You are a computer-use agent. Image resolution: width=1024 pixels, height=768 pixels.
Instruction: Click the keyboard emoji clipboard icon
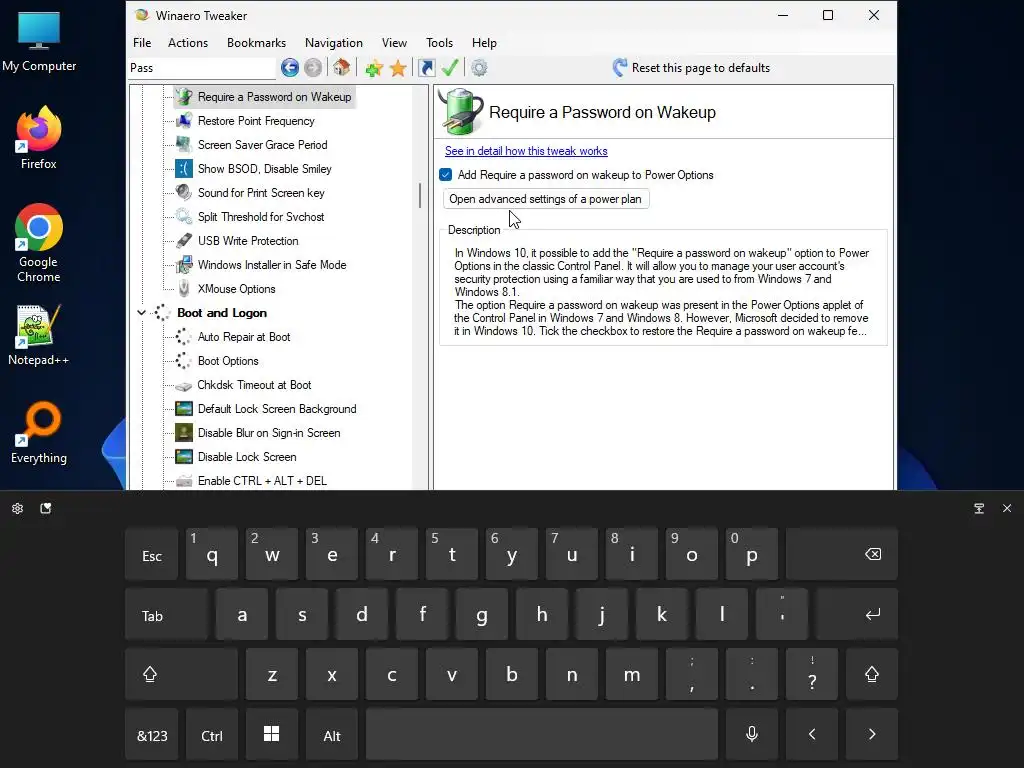46,508
